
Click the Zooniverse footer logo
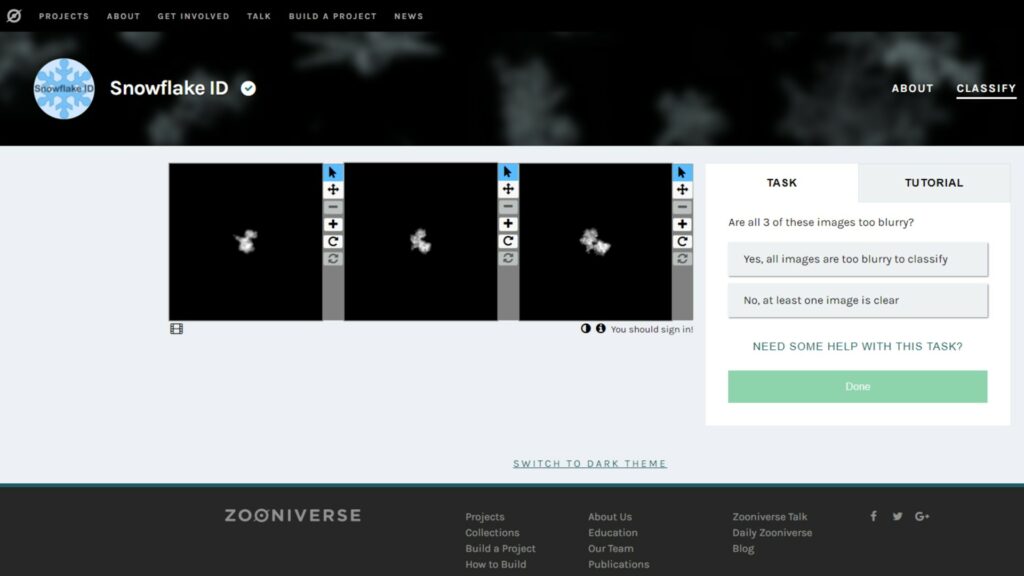(x=293, y=515)
